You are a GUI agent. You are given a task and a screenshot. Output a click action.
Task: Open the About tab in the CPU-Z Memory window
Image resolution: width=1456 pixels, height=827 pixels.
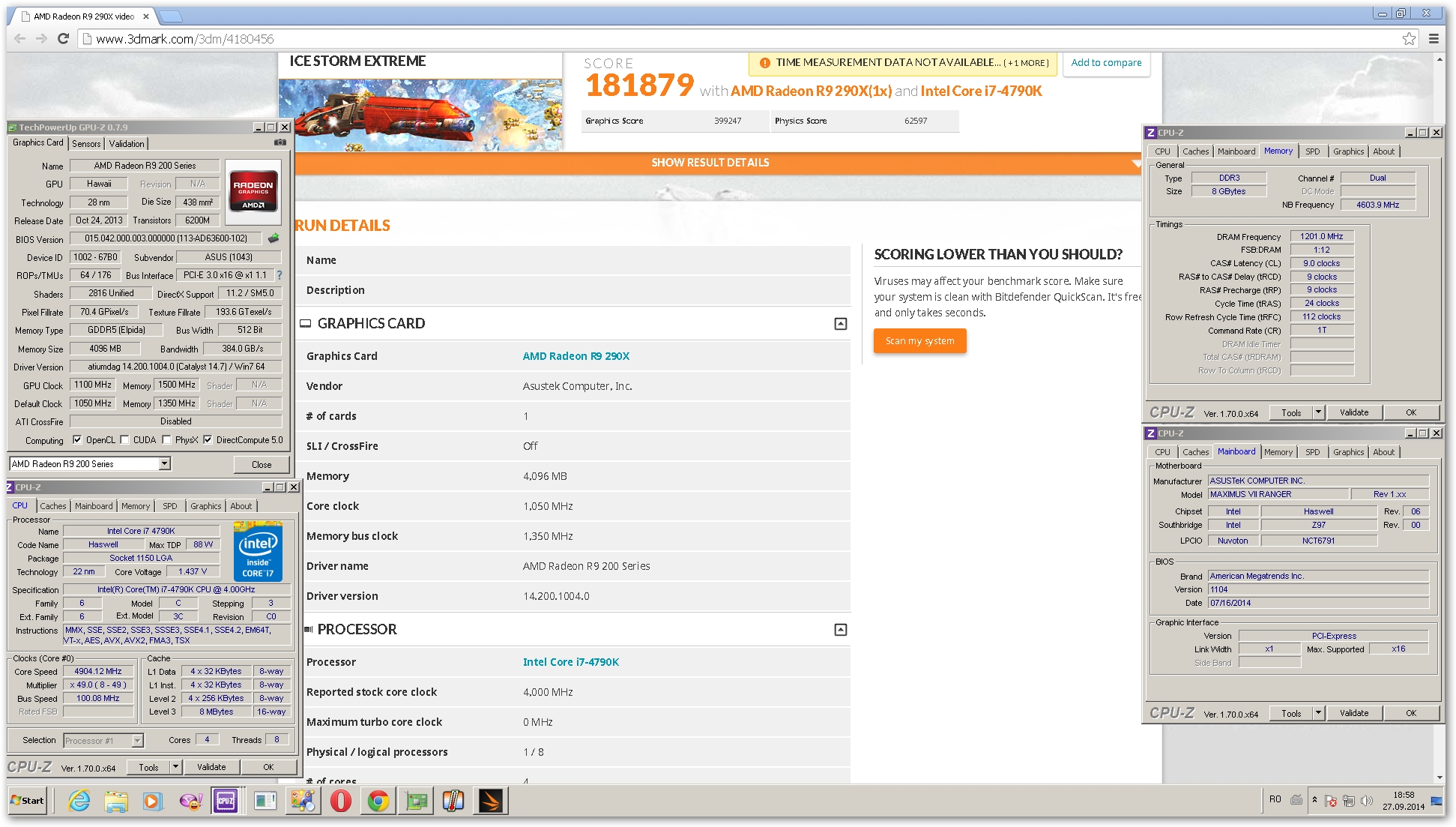point(1384,151)
